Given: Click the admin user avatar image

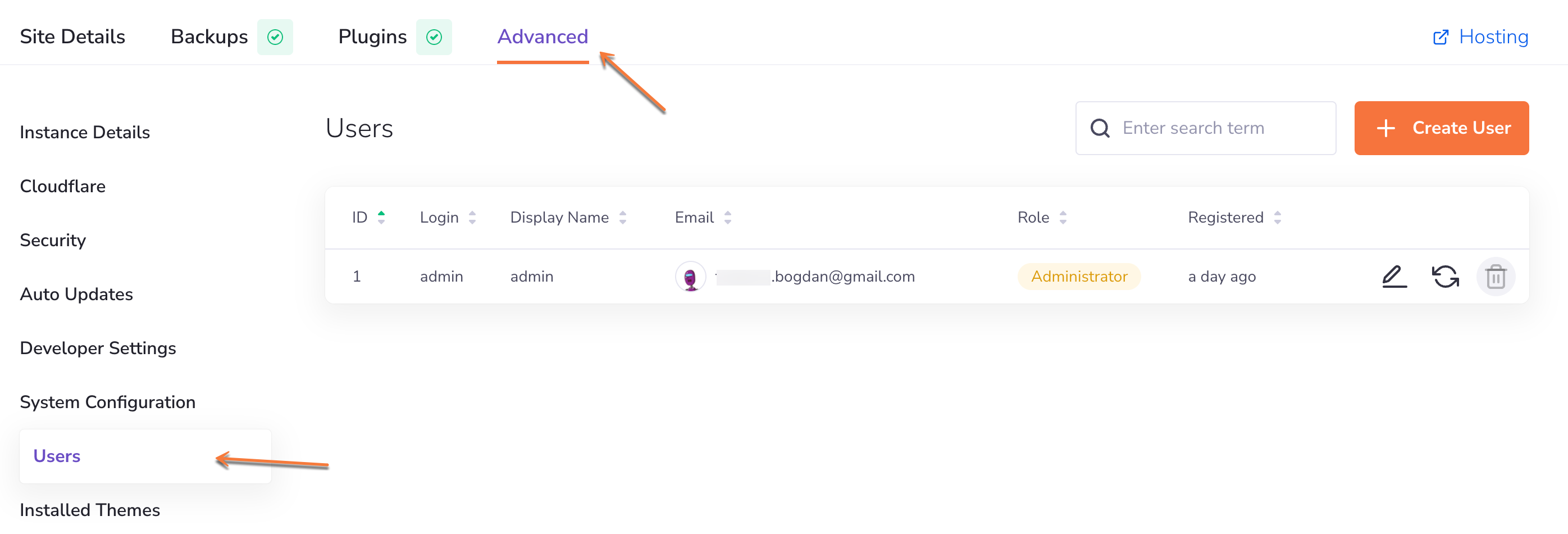Looking at the screenshot, I should point(690,276).
